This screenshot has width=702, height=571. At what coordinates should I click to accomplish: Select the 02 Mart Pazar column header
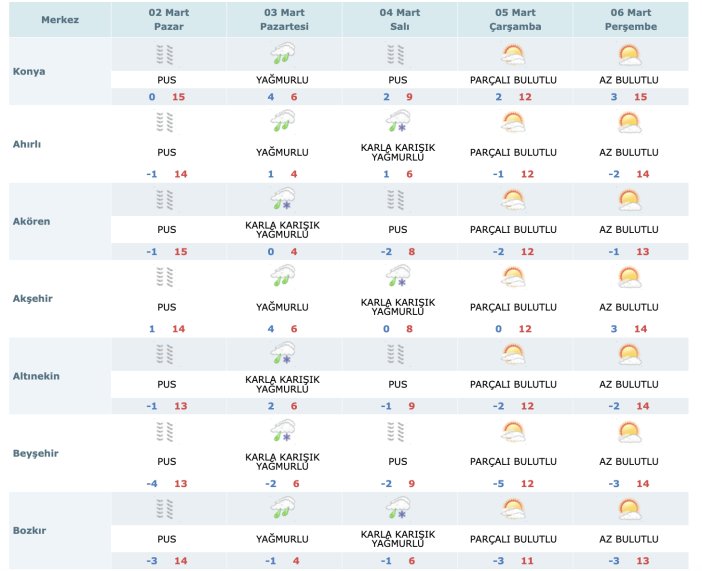[x=167, y=20]
